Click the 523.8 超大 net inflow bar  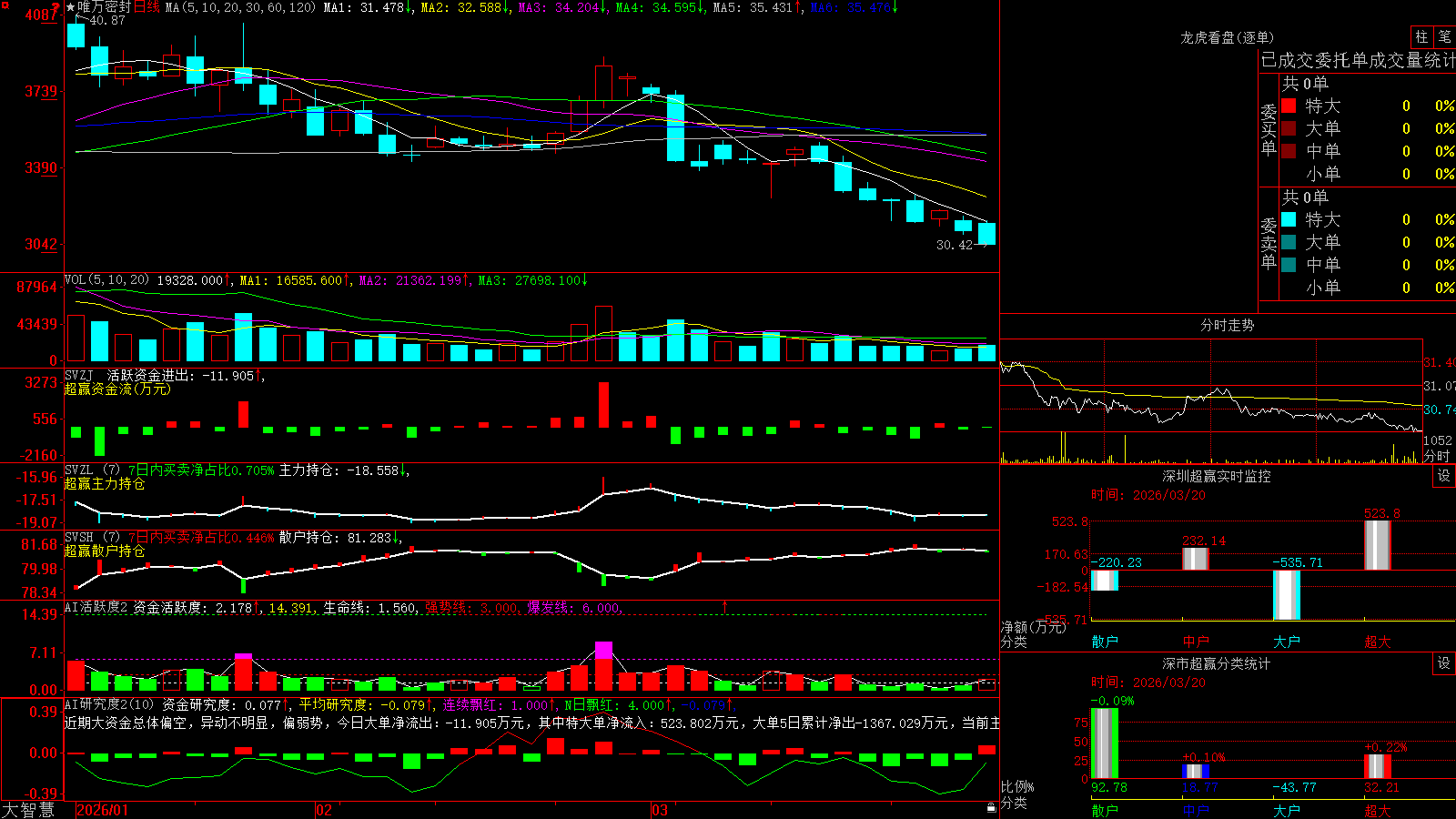coord(1378,546)
